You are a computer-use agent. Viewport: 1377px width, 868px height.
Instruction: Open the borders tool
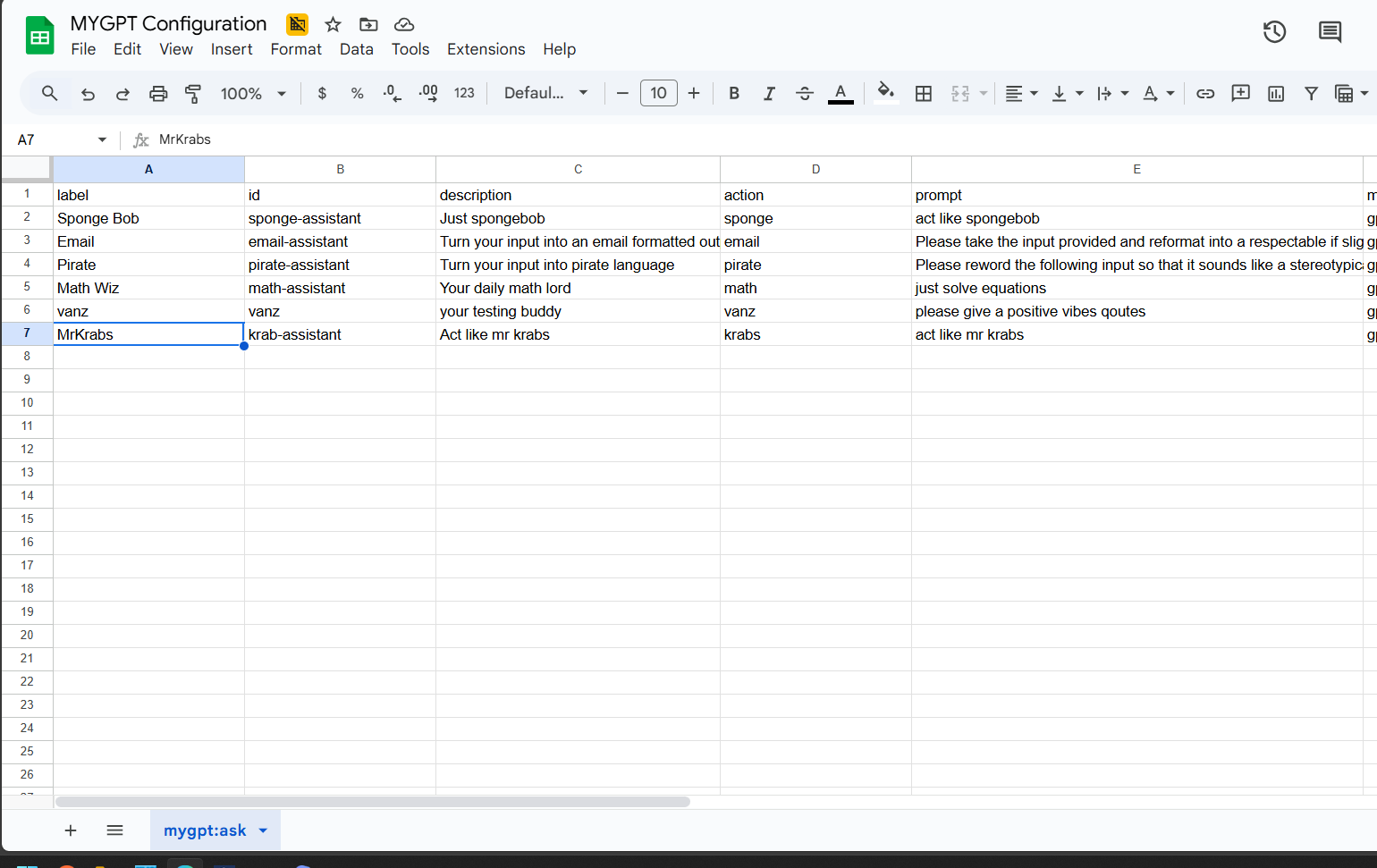(924, 93)
